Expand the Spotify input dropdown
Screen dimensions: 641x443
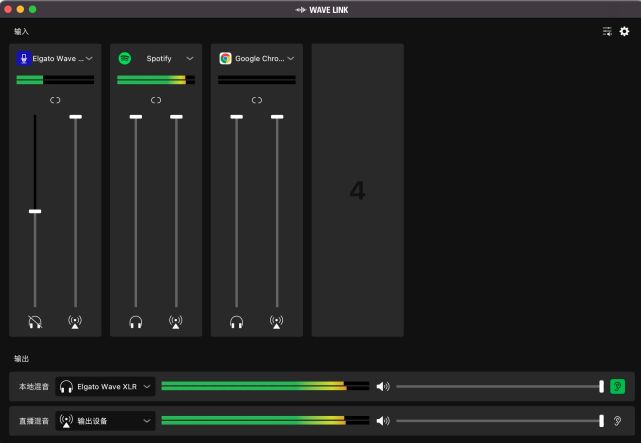click(x=190, y=58)
